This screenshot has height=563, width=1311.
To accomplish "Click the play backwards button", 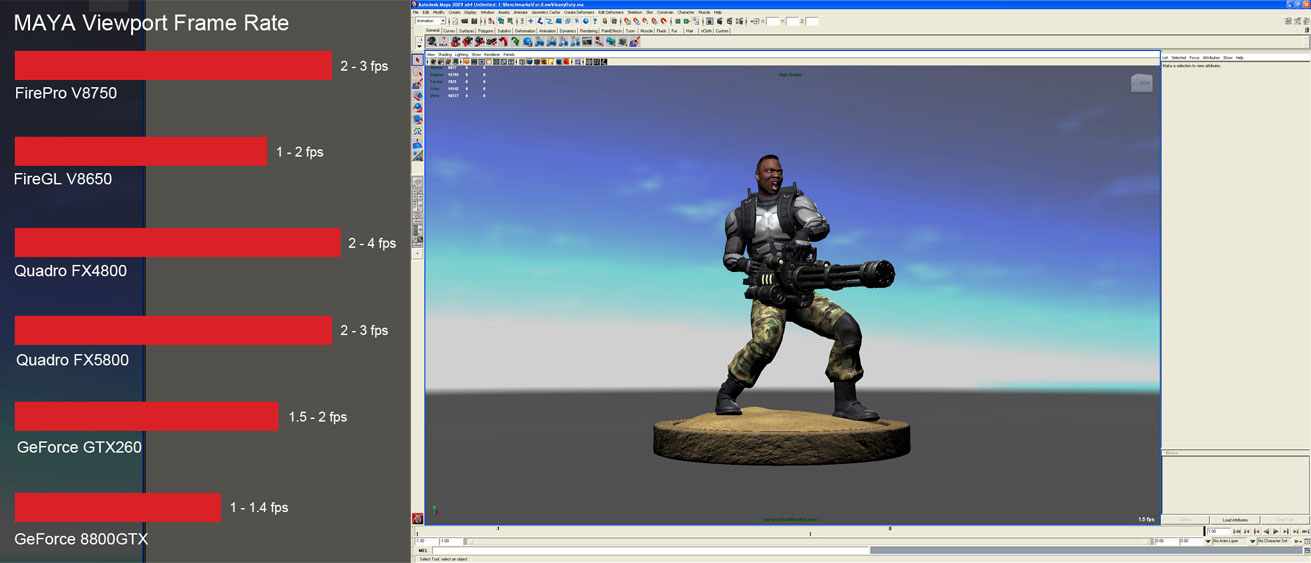I will (1268, 531).
